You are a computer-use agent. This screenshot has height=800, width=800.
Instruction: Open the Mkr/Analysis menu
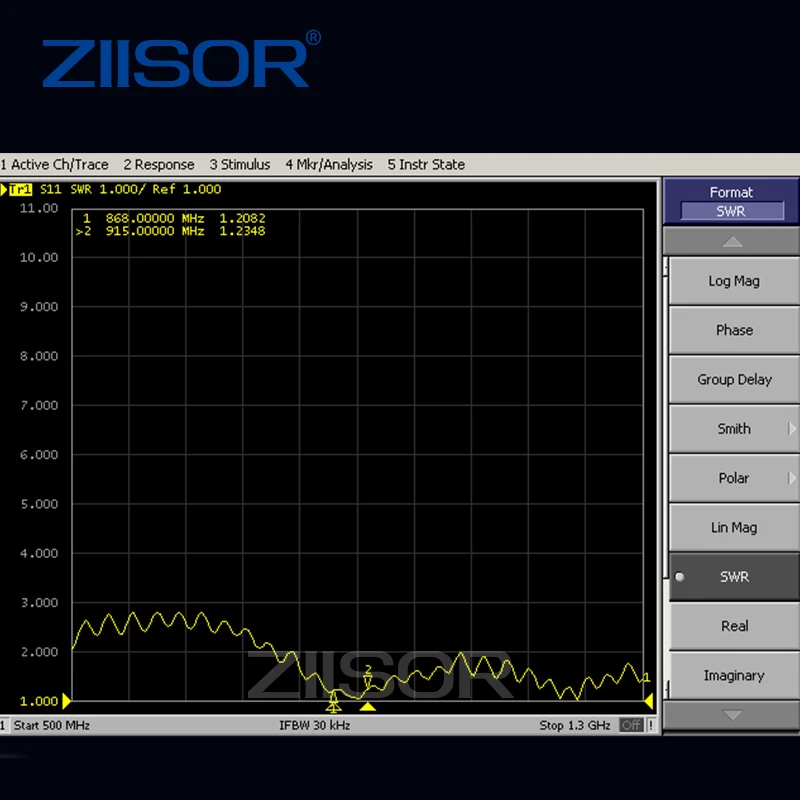click(329, 165)
